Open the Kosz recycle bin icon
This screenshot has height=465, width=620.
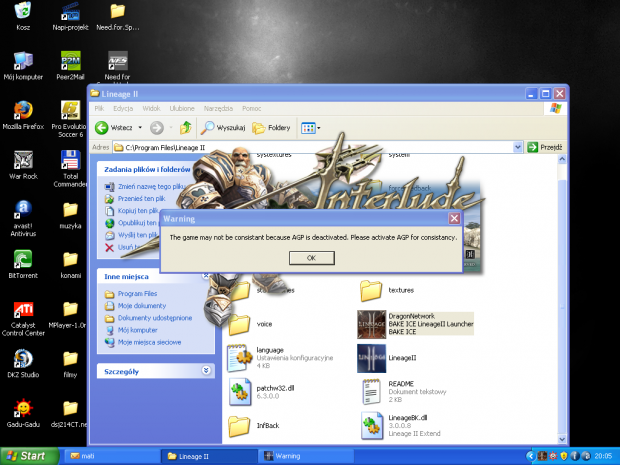point(23,16)
